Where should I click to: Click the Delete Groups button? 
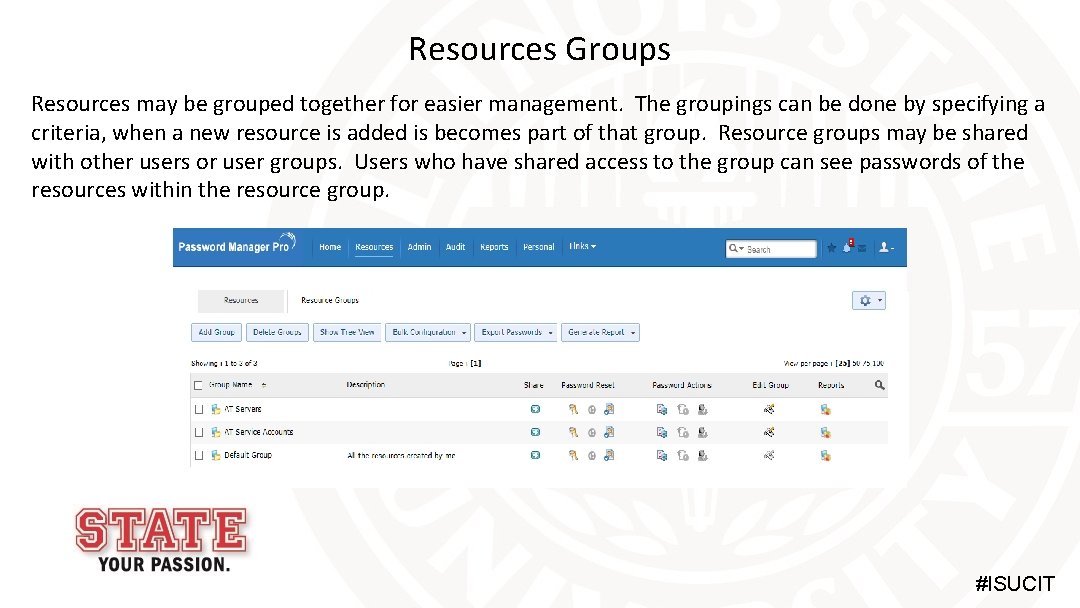coord(277,333)
